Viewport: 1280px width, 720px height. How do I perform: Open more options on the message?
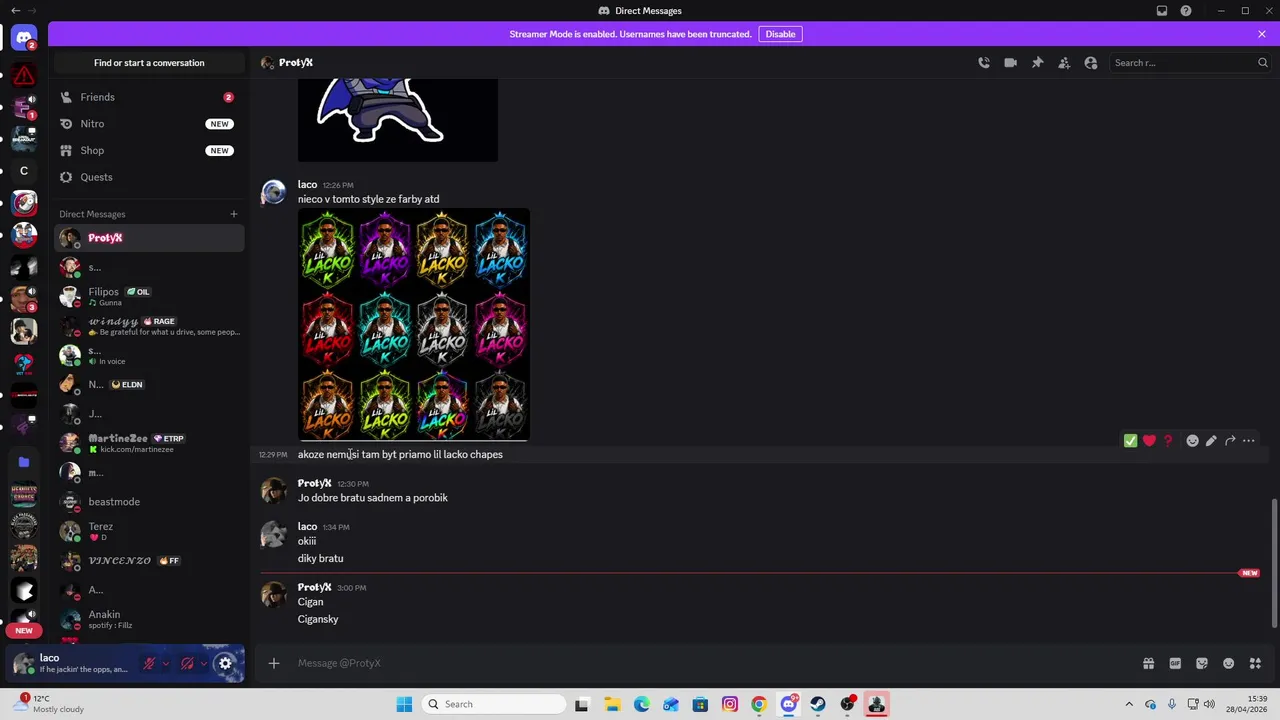(x=1249, y=441)
